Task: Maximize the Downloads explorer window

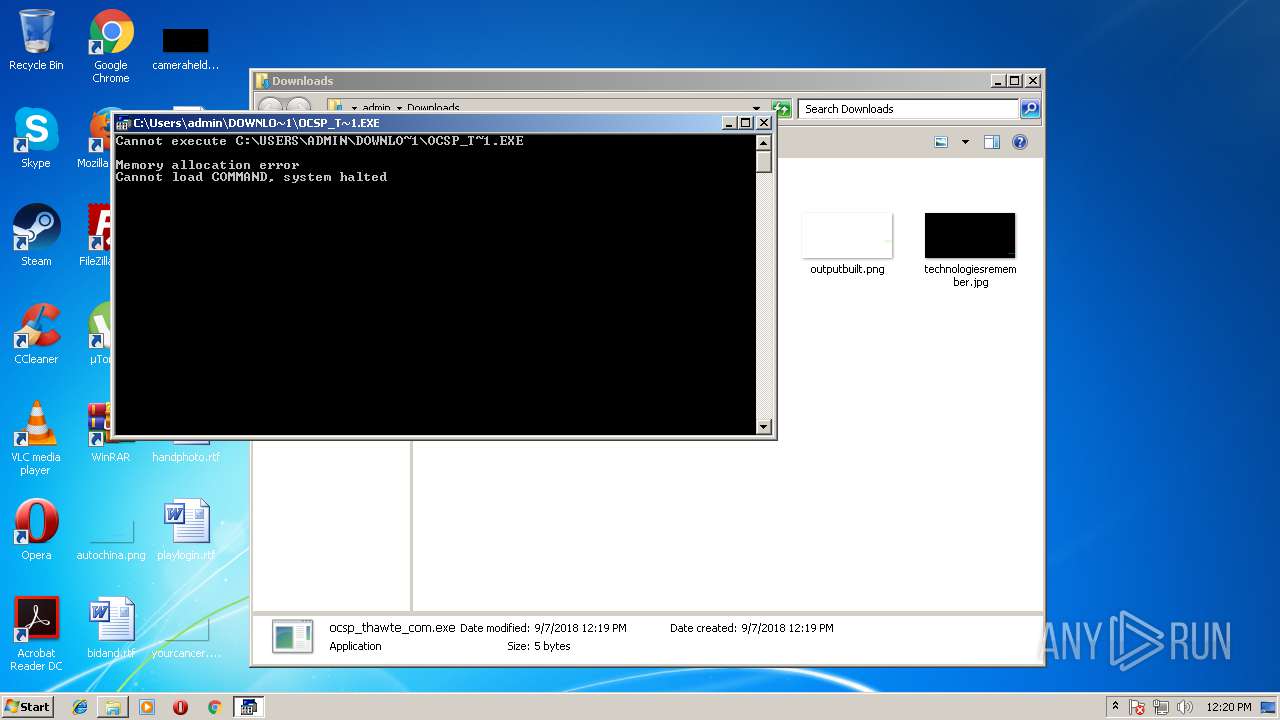Action: coord(1014,81)
